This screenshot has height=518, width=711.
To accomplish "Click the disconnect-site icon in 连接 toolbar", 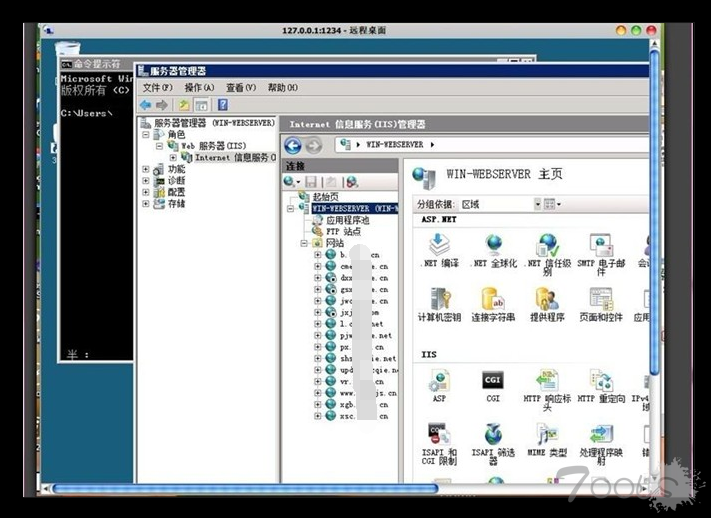I will tap(352, 182).
